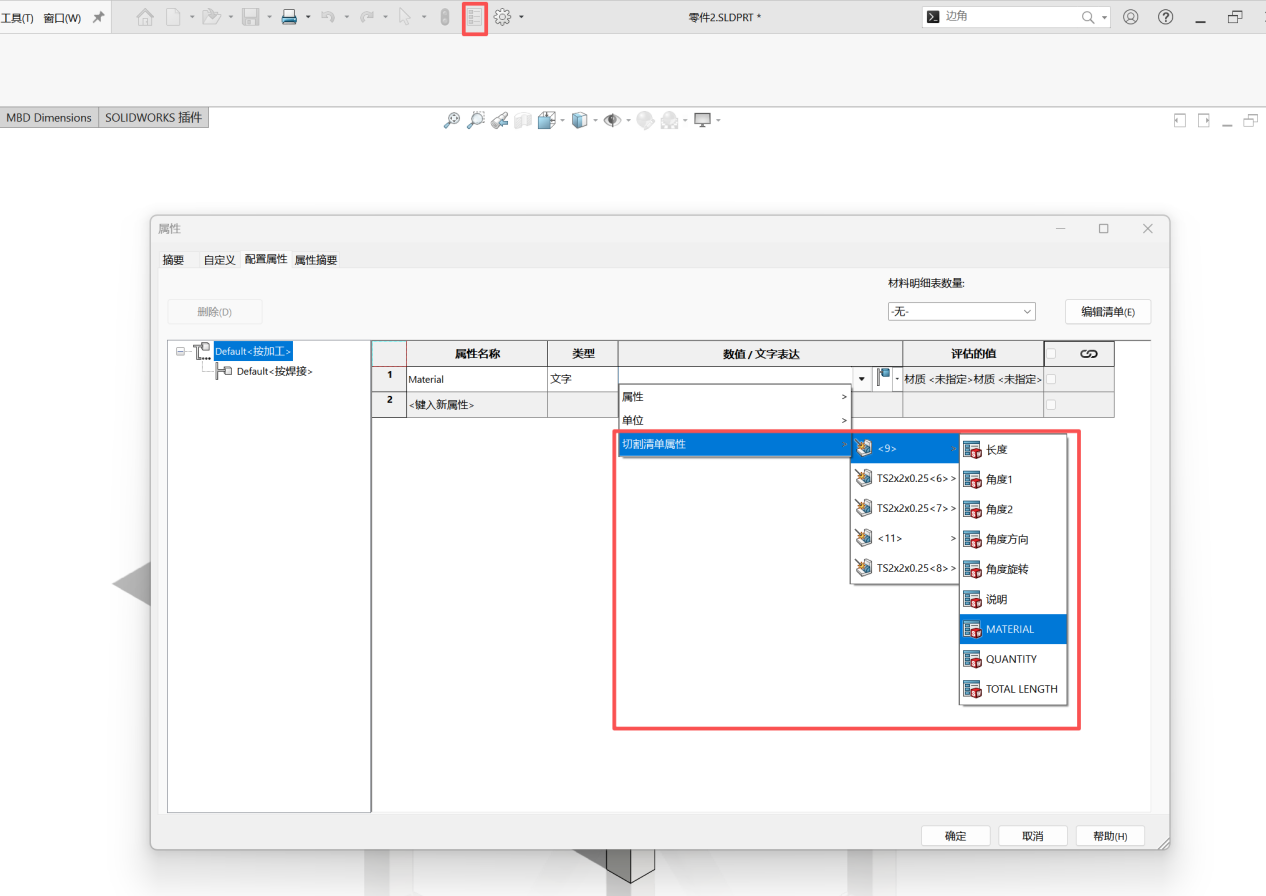The height and width of the screenshot is (896, 1266).
Task: Switch to the 摘要 tab
Action: pos(173,260)
